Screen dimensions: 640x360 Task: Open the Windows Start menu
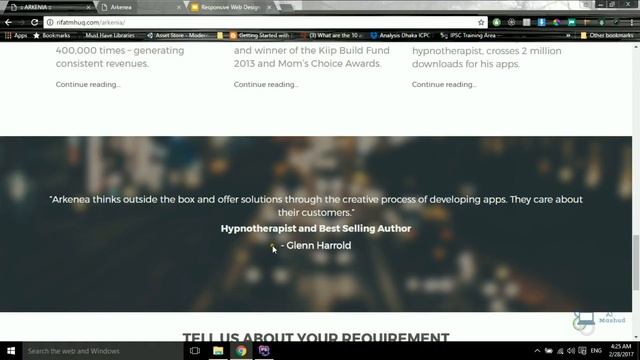pos(11,351)
